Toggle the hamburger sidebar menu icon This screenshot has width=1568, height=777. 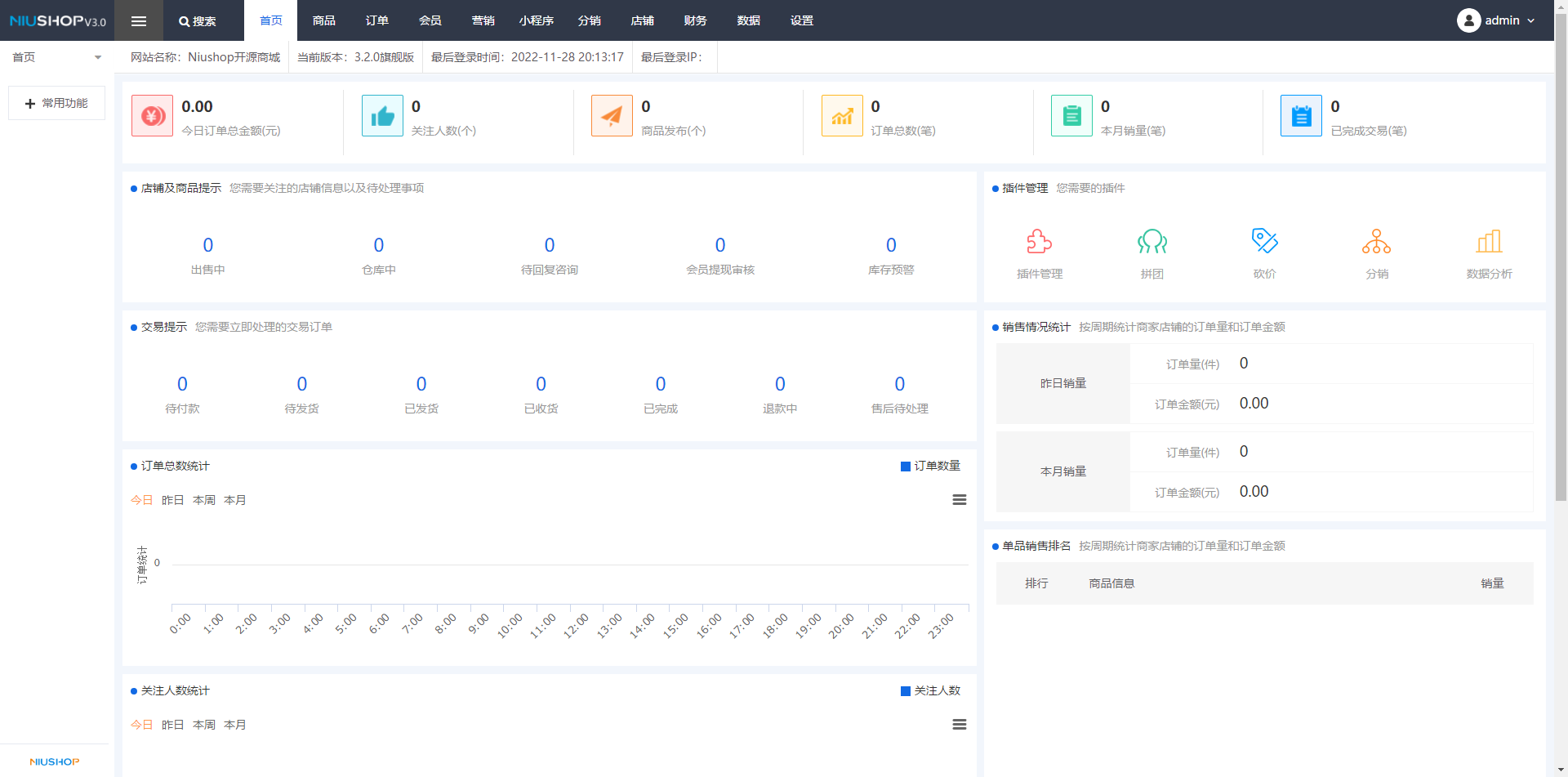(x=139, y=21)
